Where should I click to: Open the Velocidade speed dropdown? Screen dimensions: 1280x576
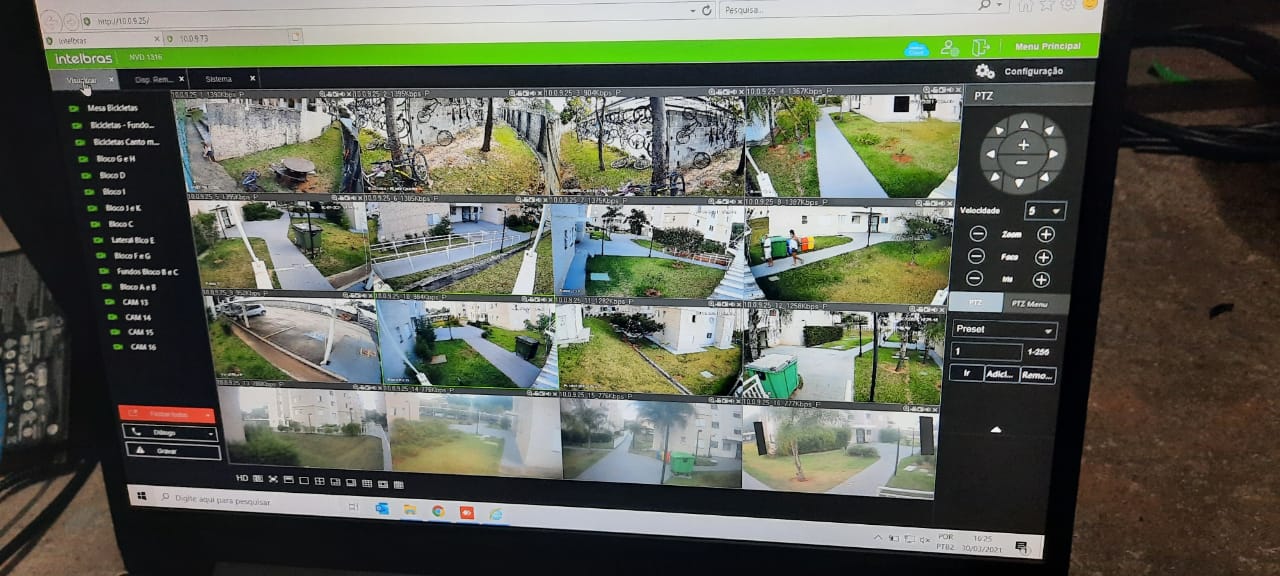point(1044,211)
